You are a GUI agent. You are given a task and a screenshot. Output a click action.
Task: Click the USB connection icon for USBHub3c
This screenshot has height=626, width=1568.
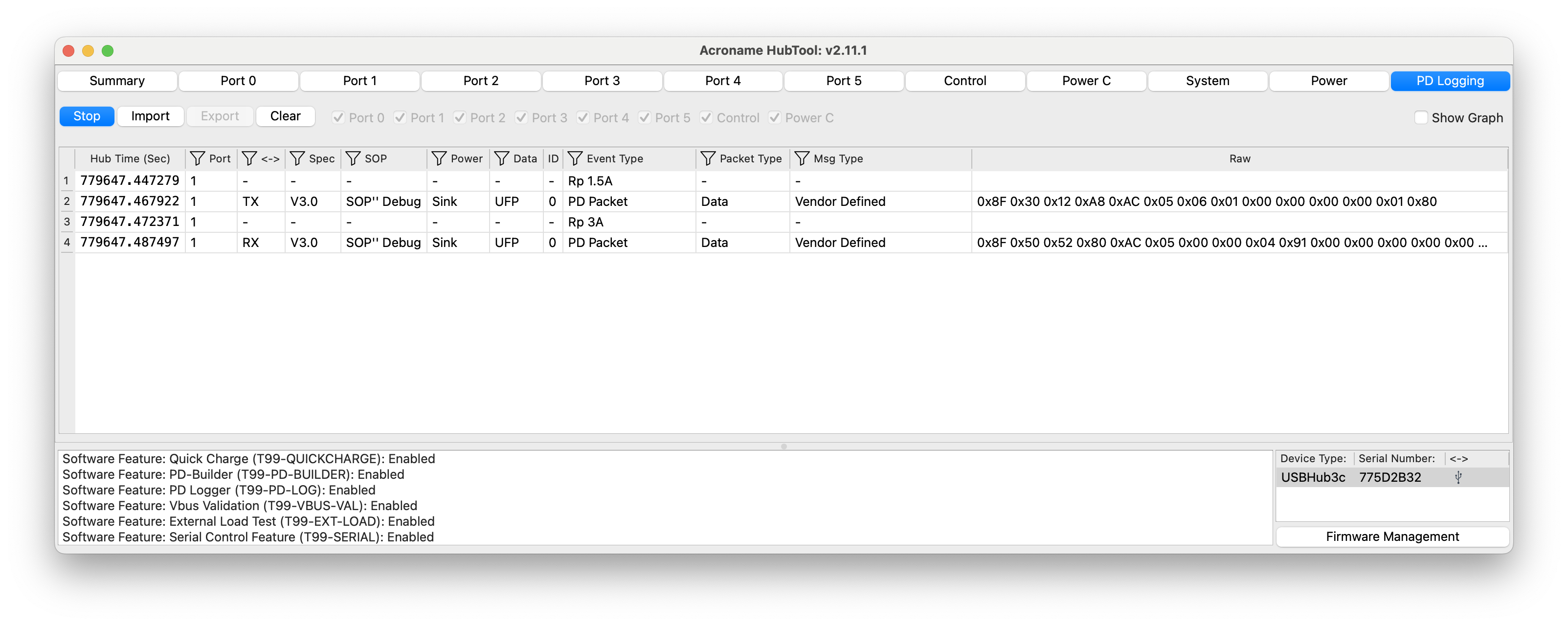pos(1458,477)
